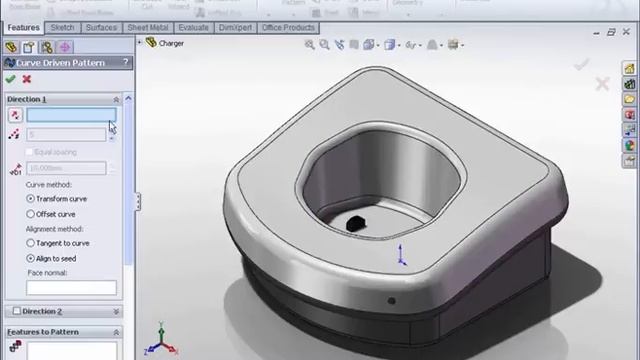Open Custom Properties task pane tab
This screenshot has height=360, width=640.
click(629, 161)
